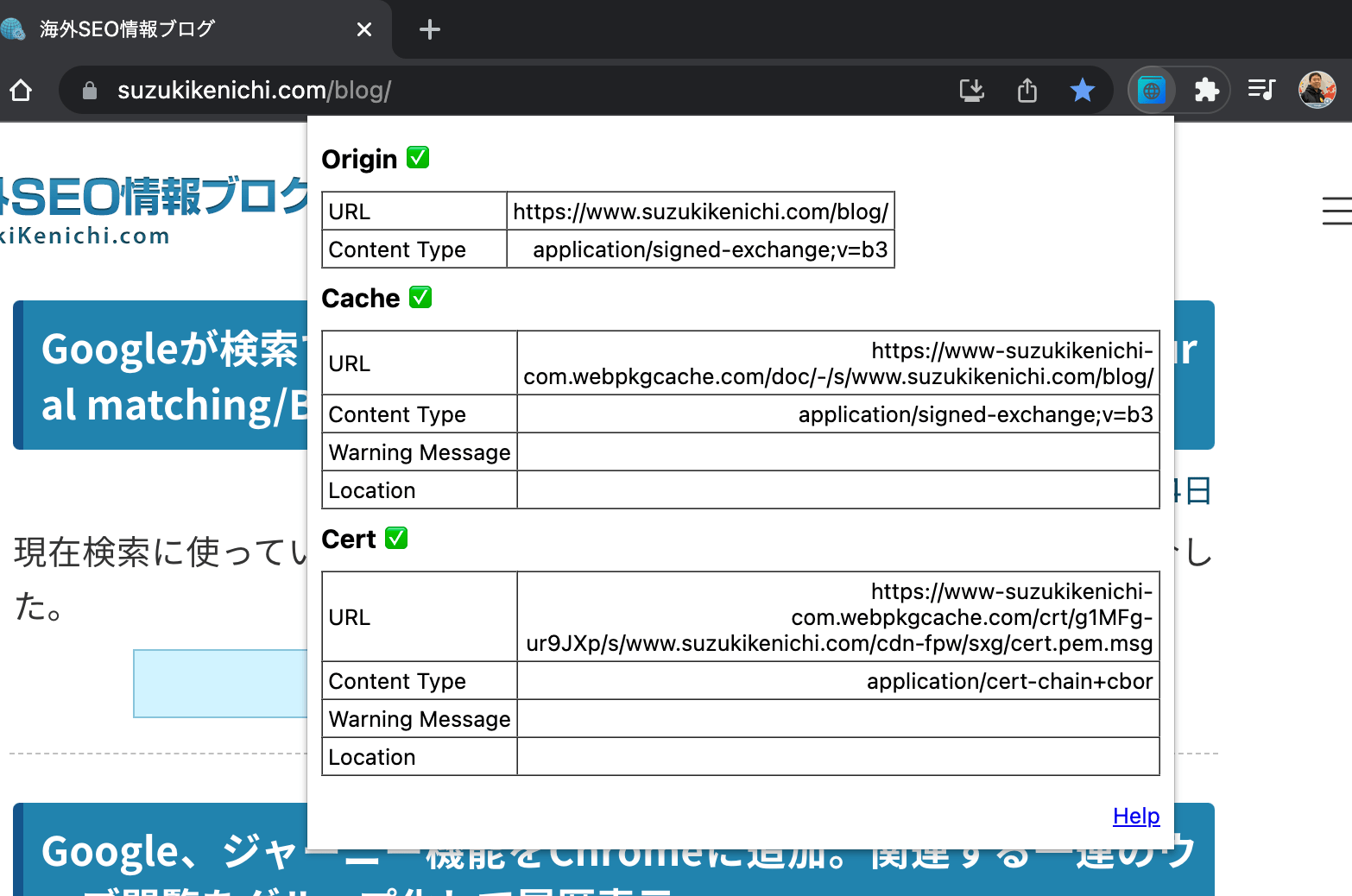The width and height of the screenshot is (1352, 896).
Task: Open the article titled Googleが検索
Action: [173, 376]
